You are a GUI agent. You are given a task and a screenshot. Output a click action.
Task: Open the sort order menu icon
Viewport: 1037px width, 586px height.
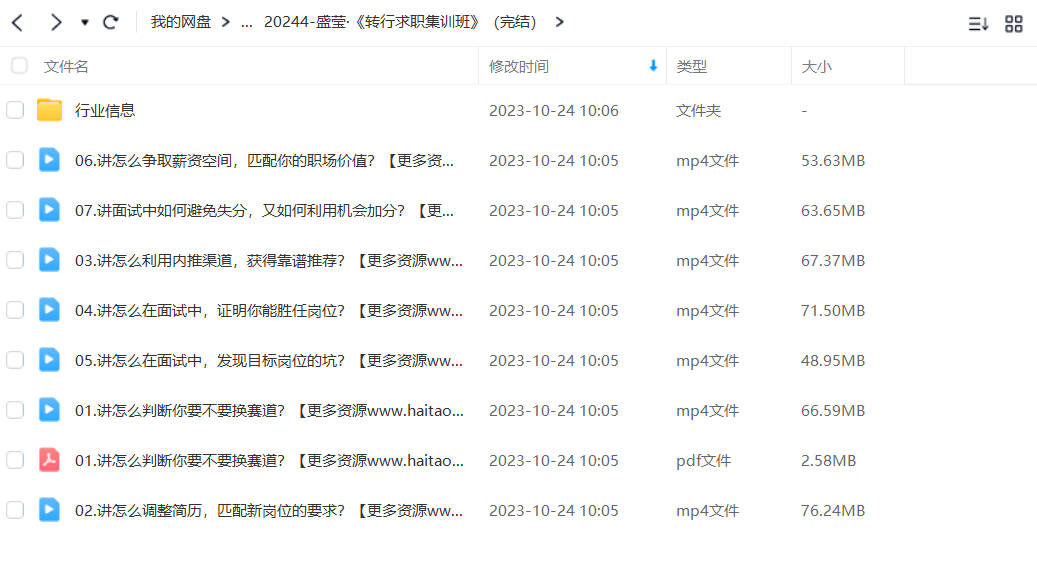[978, 24]
